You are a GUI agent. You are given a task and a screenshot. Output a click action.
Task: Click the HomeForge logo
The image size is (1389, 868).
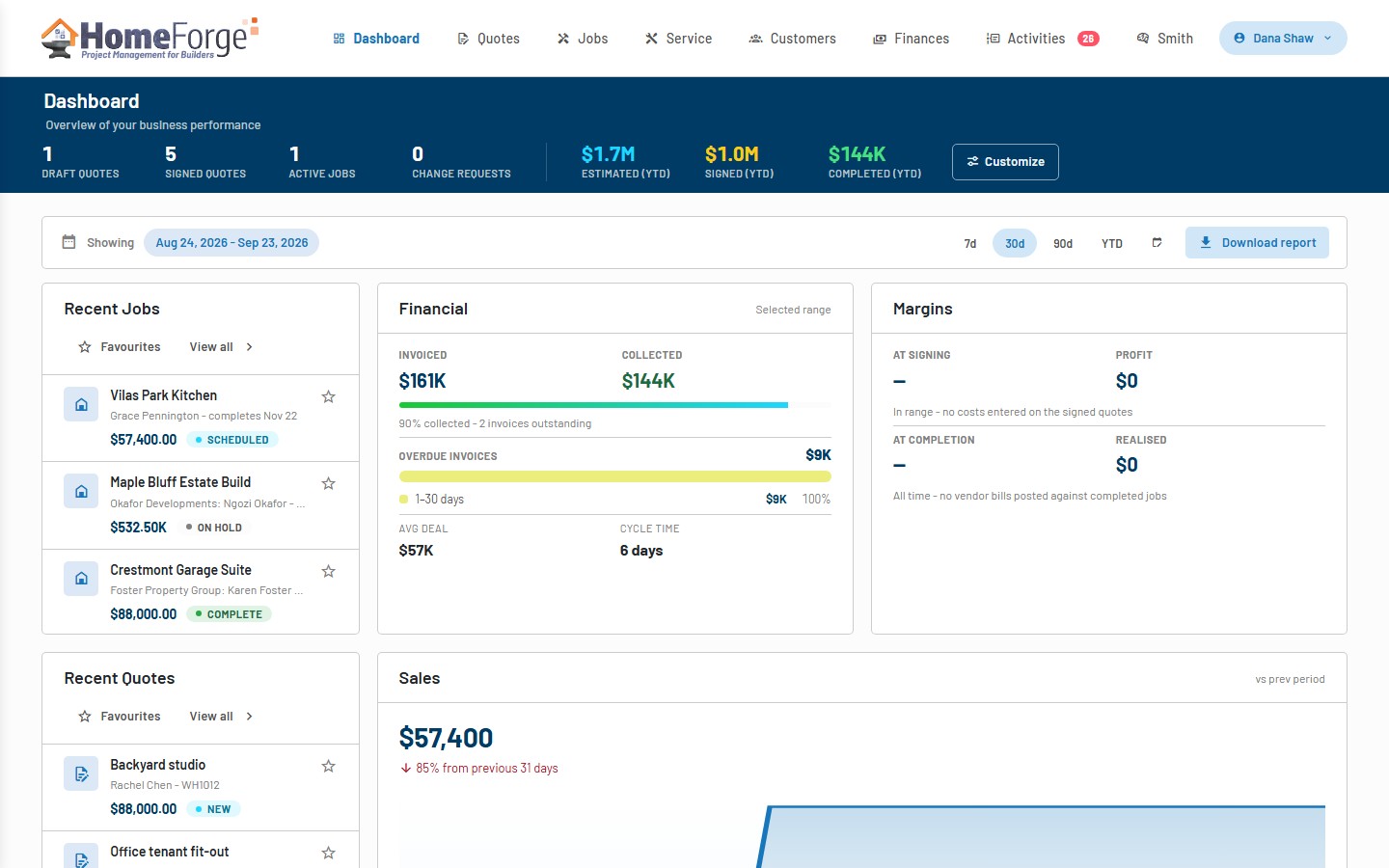[150, 39]
